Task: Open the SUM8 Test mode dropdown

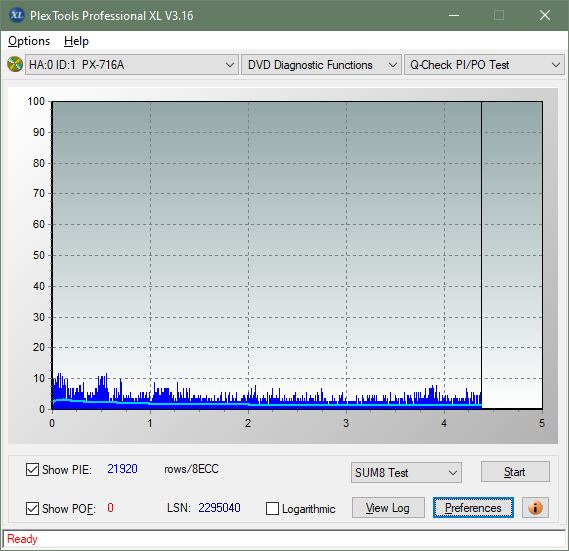Action: pyautogui.click(x=406, y=472)
